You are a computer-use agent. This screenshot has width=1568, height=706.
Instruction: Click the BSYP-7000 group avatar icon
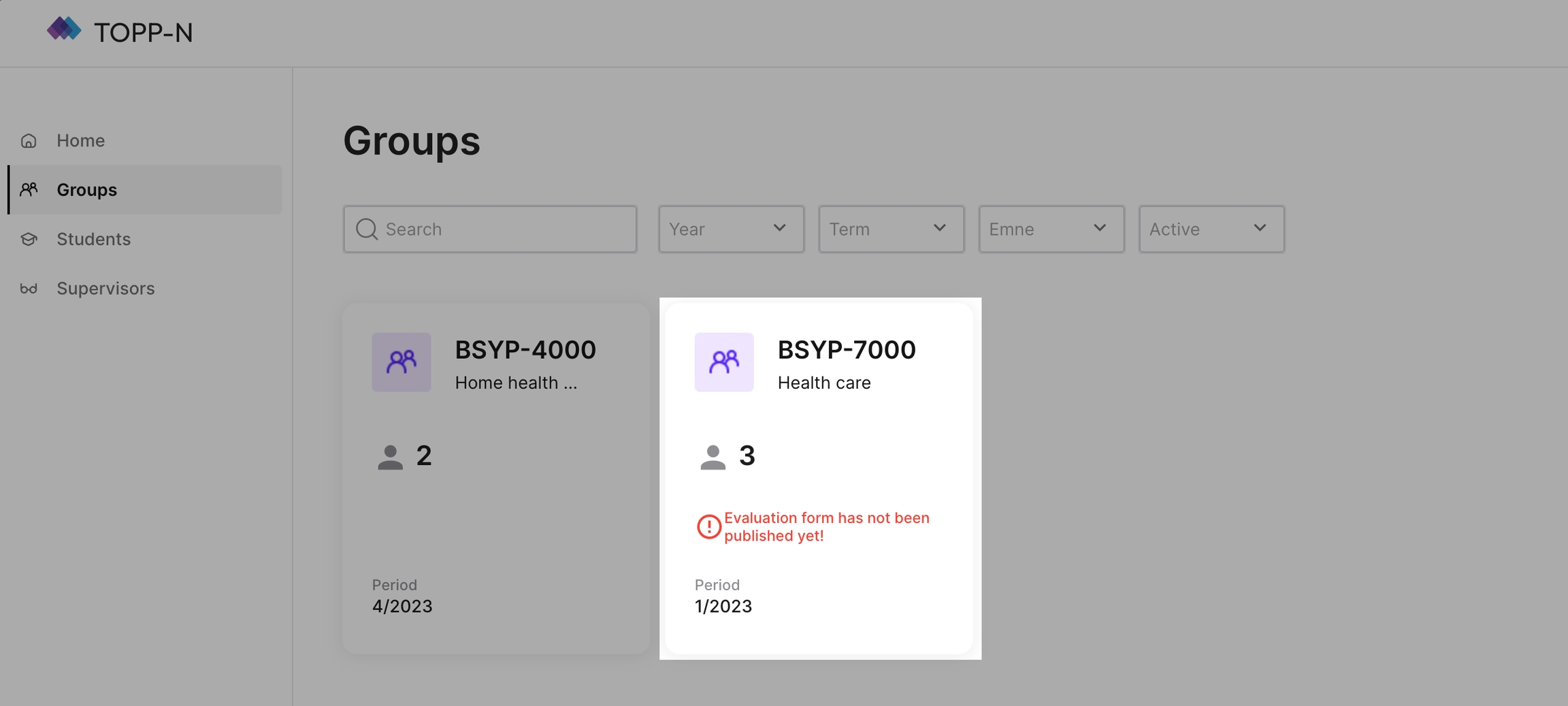pos(723,362)
